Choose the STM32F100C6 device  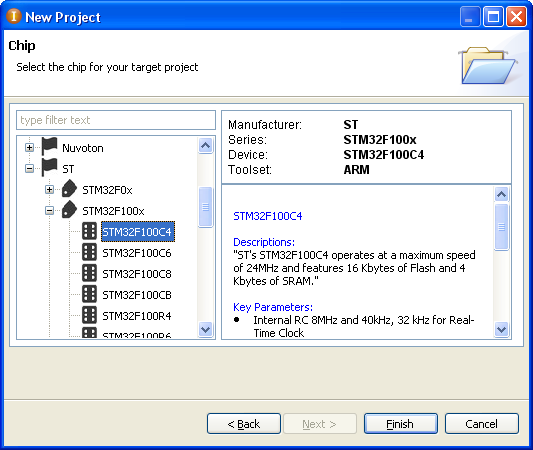[x=137, y=253]
